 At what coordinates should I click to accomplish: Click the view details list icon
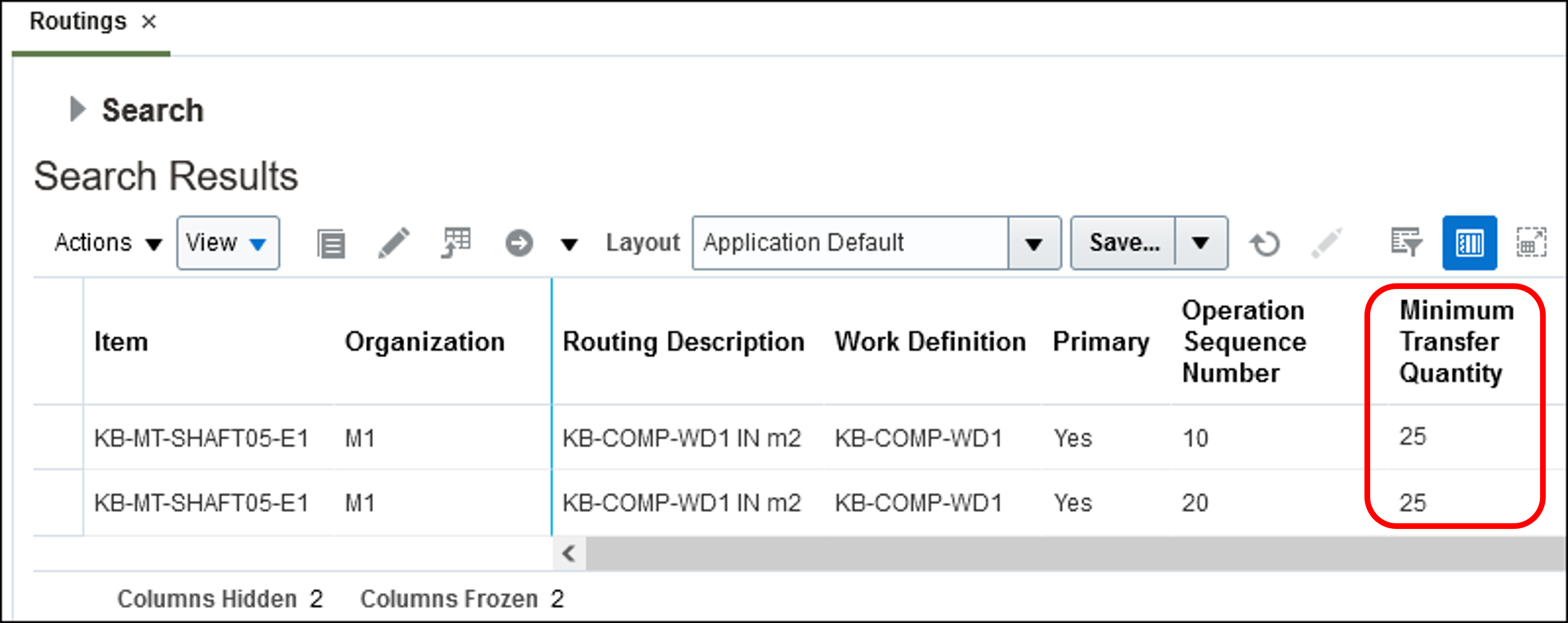point(331,244)
